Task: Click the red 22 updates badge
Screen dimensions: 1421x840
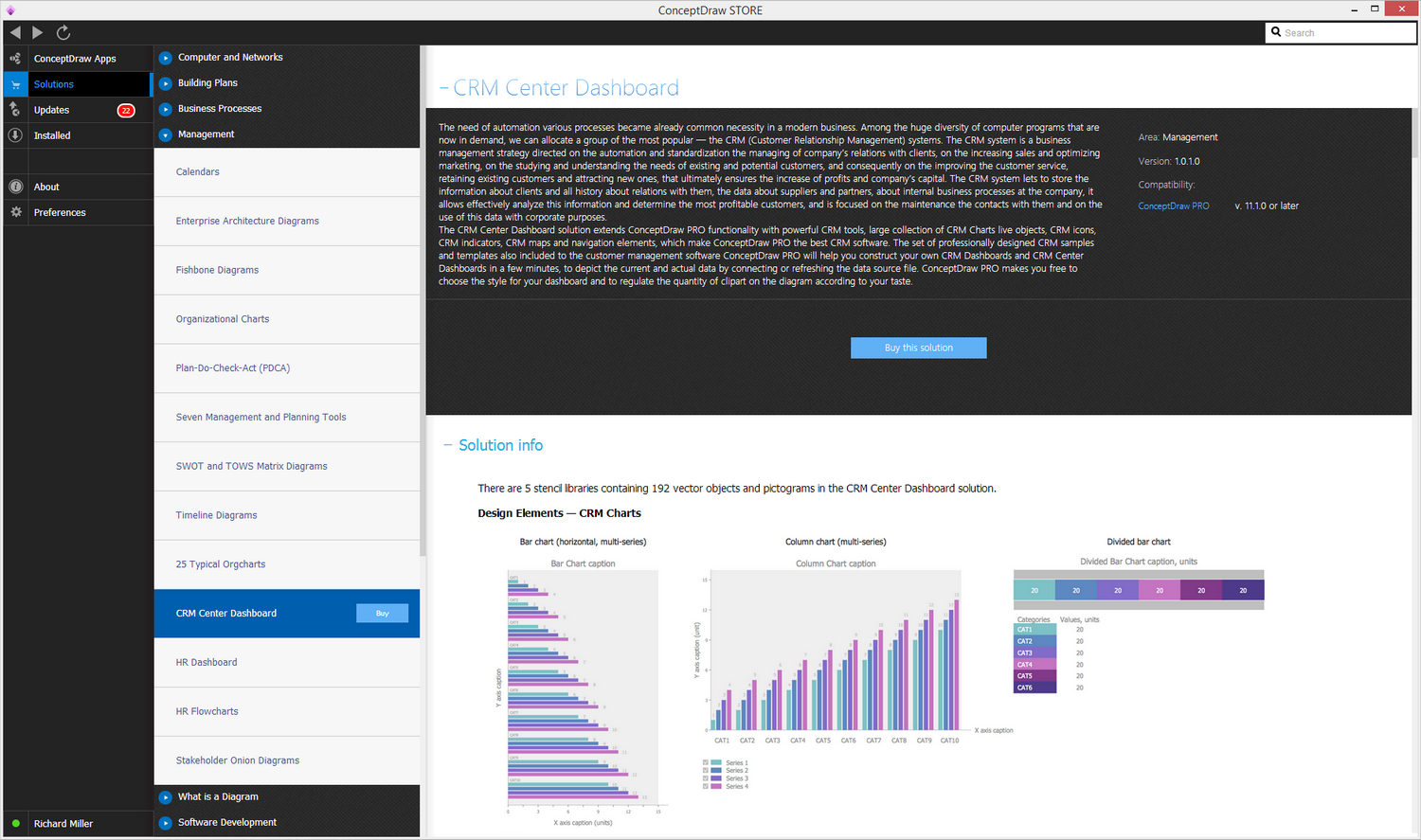Action: 126,110
